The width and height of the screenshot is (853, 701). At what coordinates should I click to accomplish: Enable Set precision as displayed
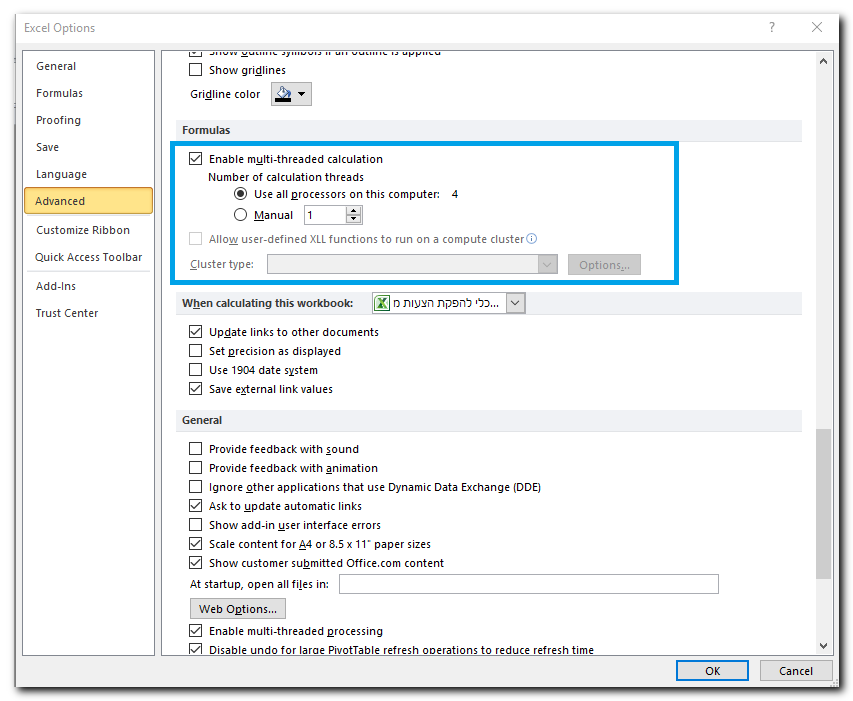[196, 351]
